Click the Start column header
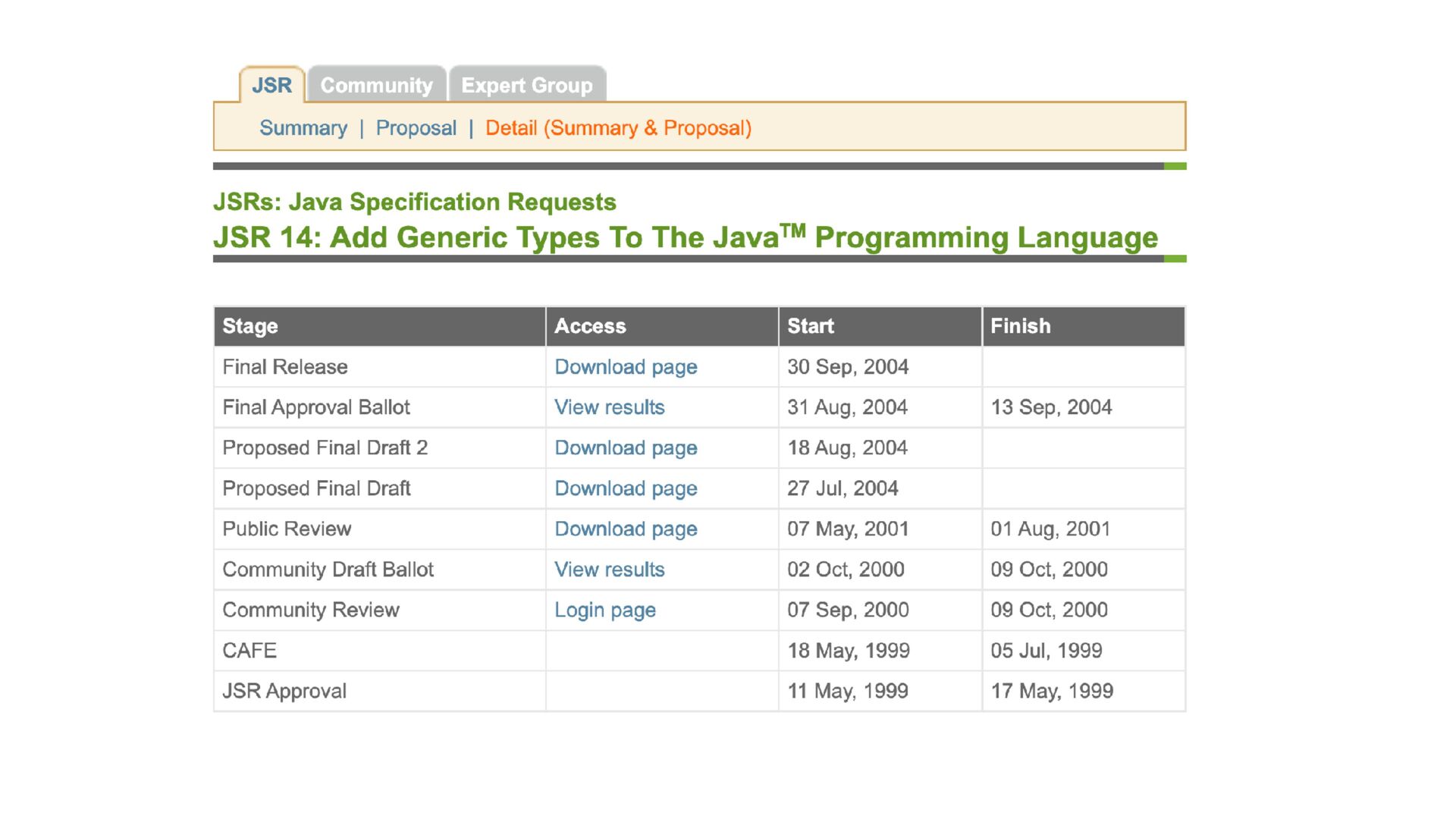The width and height of the screenshot is (1456, 819). (810, 326)
